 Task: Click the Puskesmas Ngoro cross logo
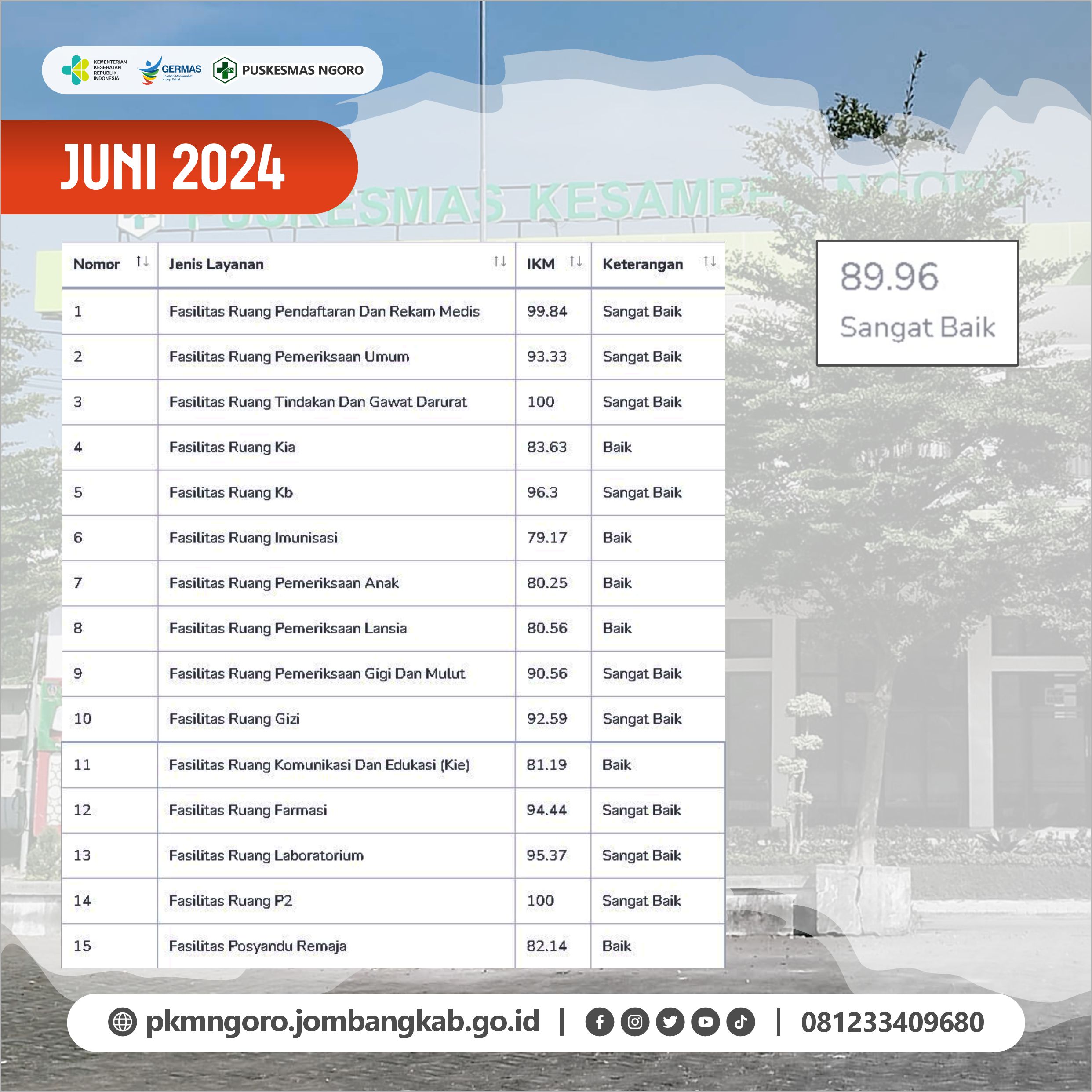click(x=224, y=70)
